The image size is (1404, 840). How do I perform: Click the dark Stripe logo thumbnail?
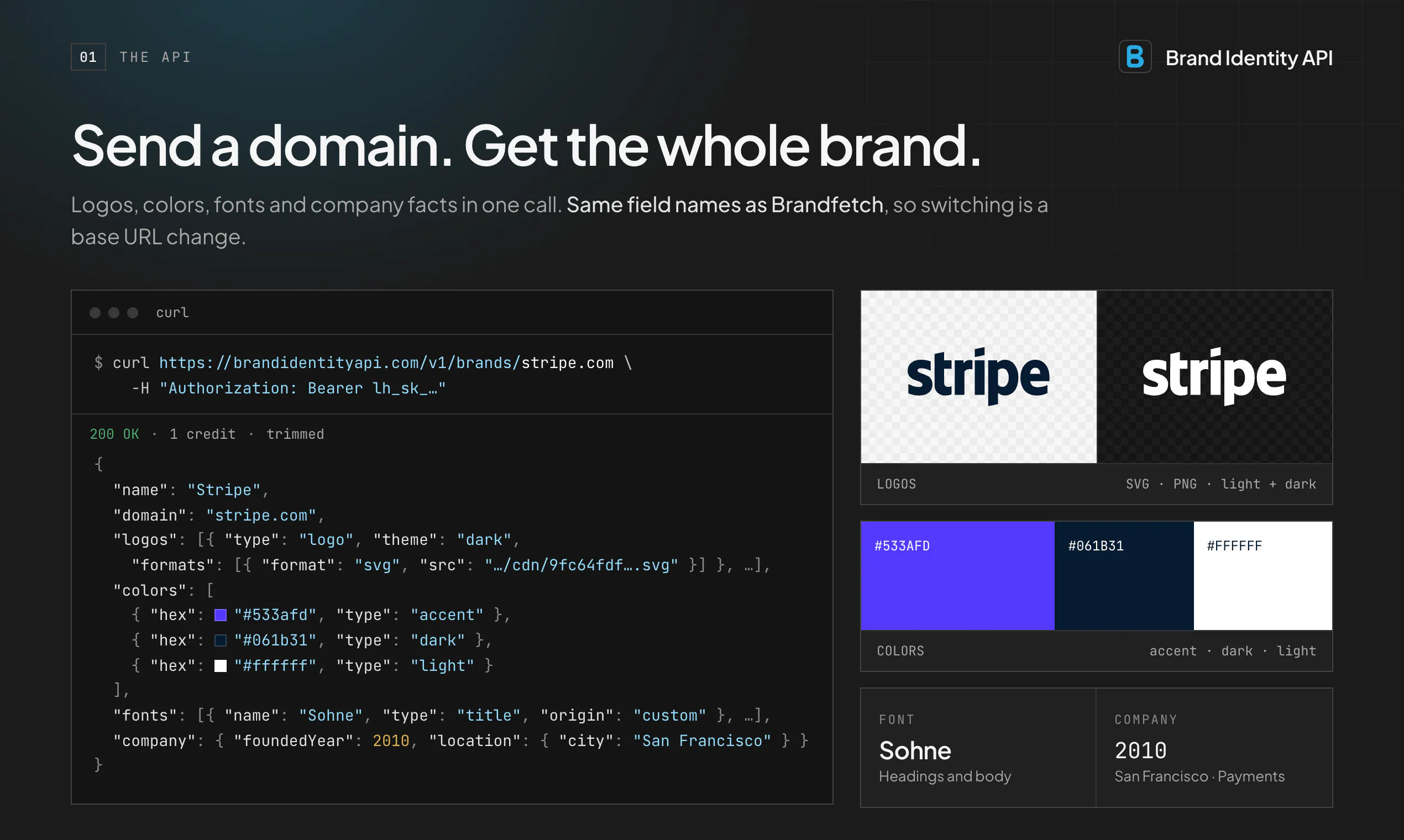[x=1214, y=377]
